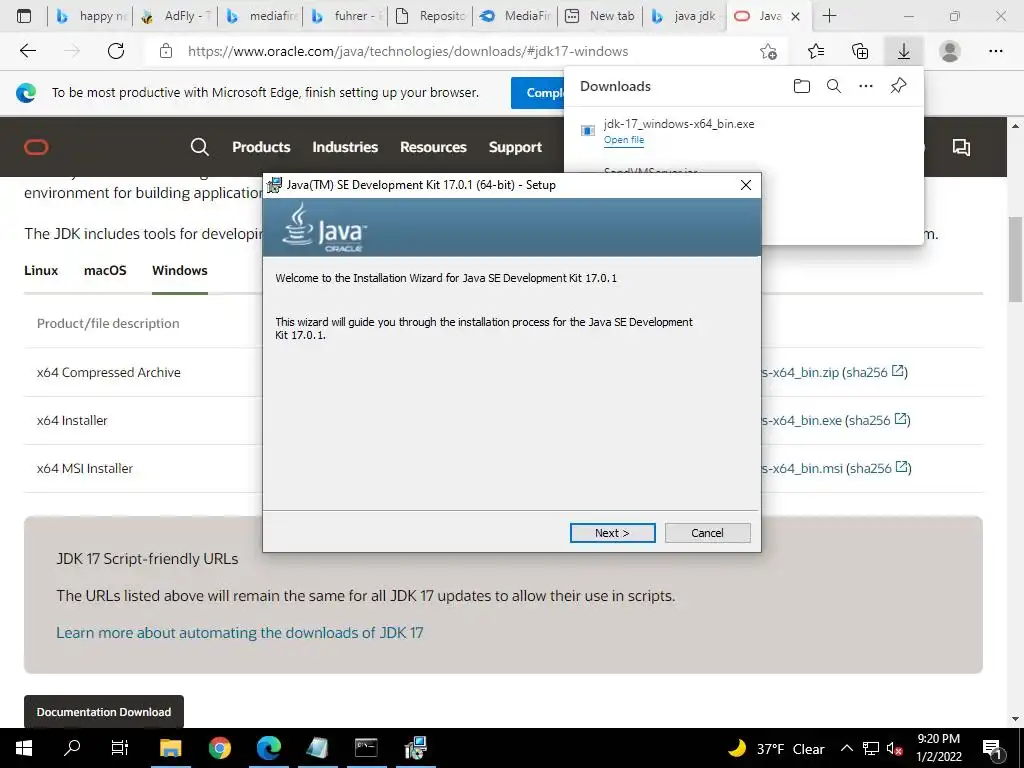Download the x64_bin.msi installer link
This screenshot has width=1024, height=768.
[802, 468]
